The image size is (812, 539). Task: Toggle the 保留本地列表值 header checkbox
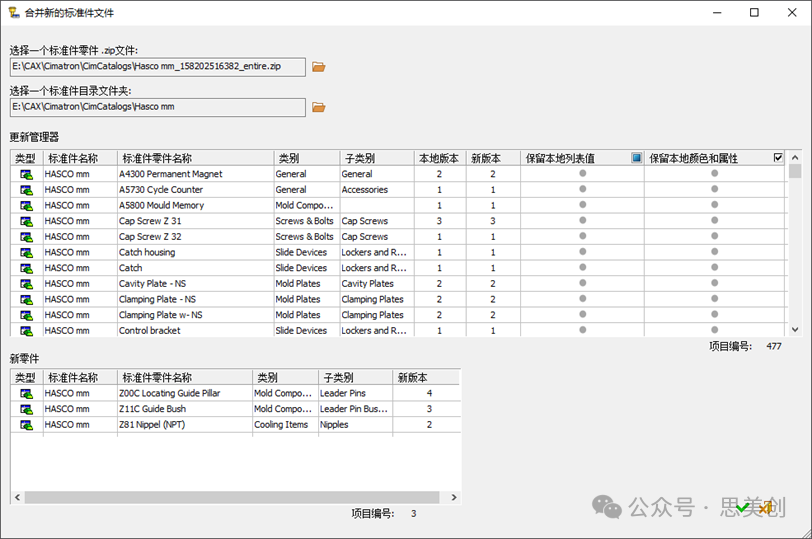tap(636, 157)
